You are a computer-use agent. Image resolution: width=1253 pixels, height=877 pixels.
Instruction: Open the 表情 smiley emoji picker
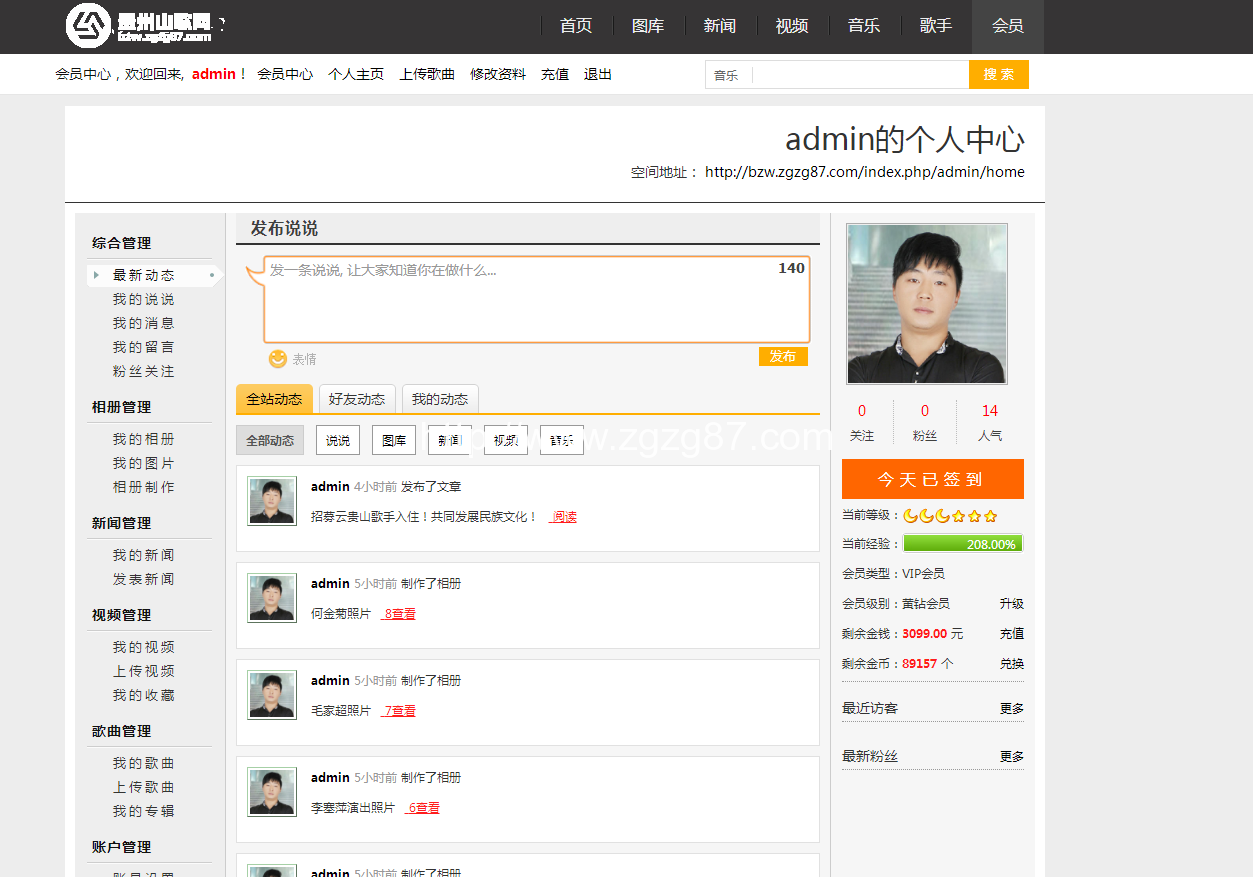click(278, 358)
